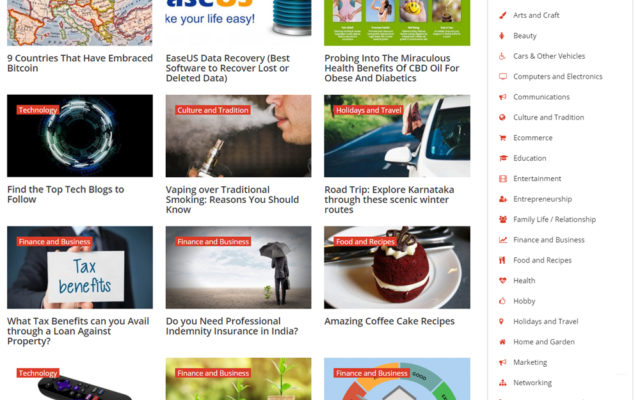Go to the Marketing category

pos(530,362)
